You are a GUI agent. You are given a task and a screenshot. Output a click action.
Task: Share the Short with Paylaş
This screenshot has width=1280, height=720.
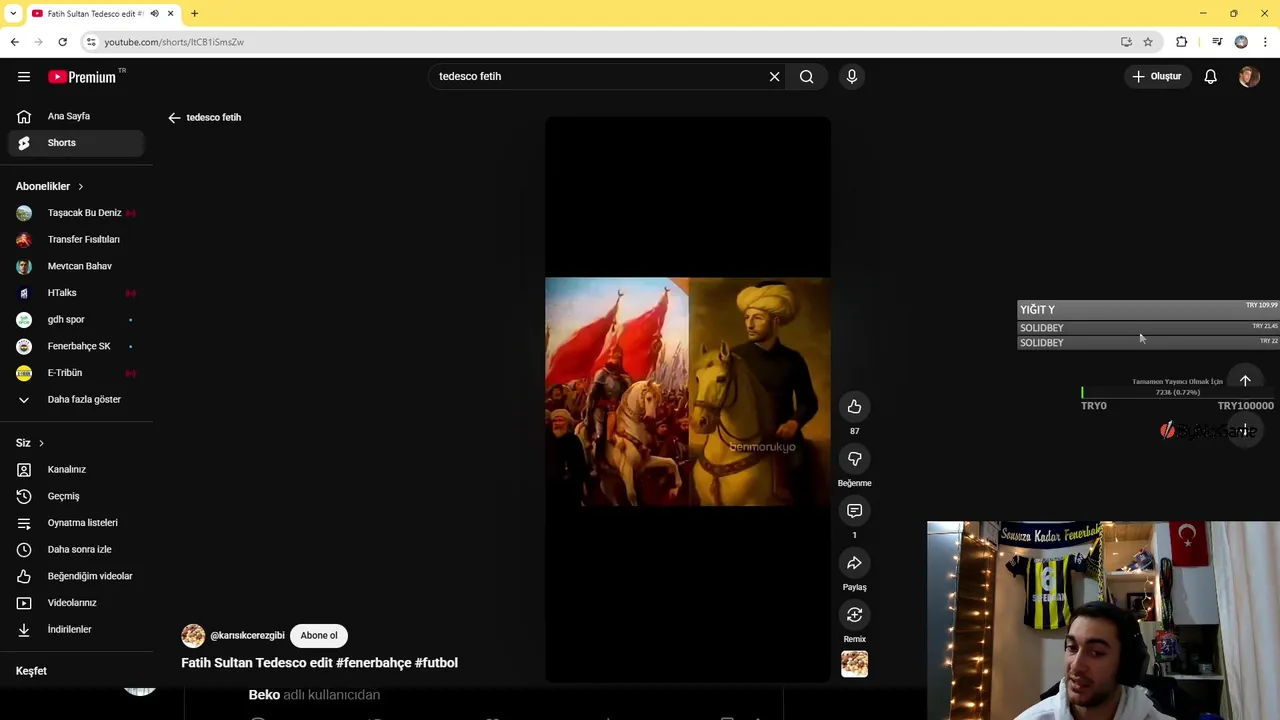click(x=854, y=563)
